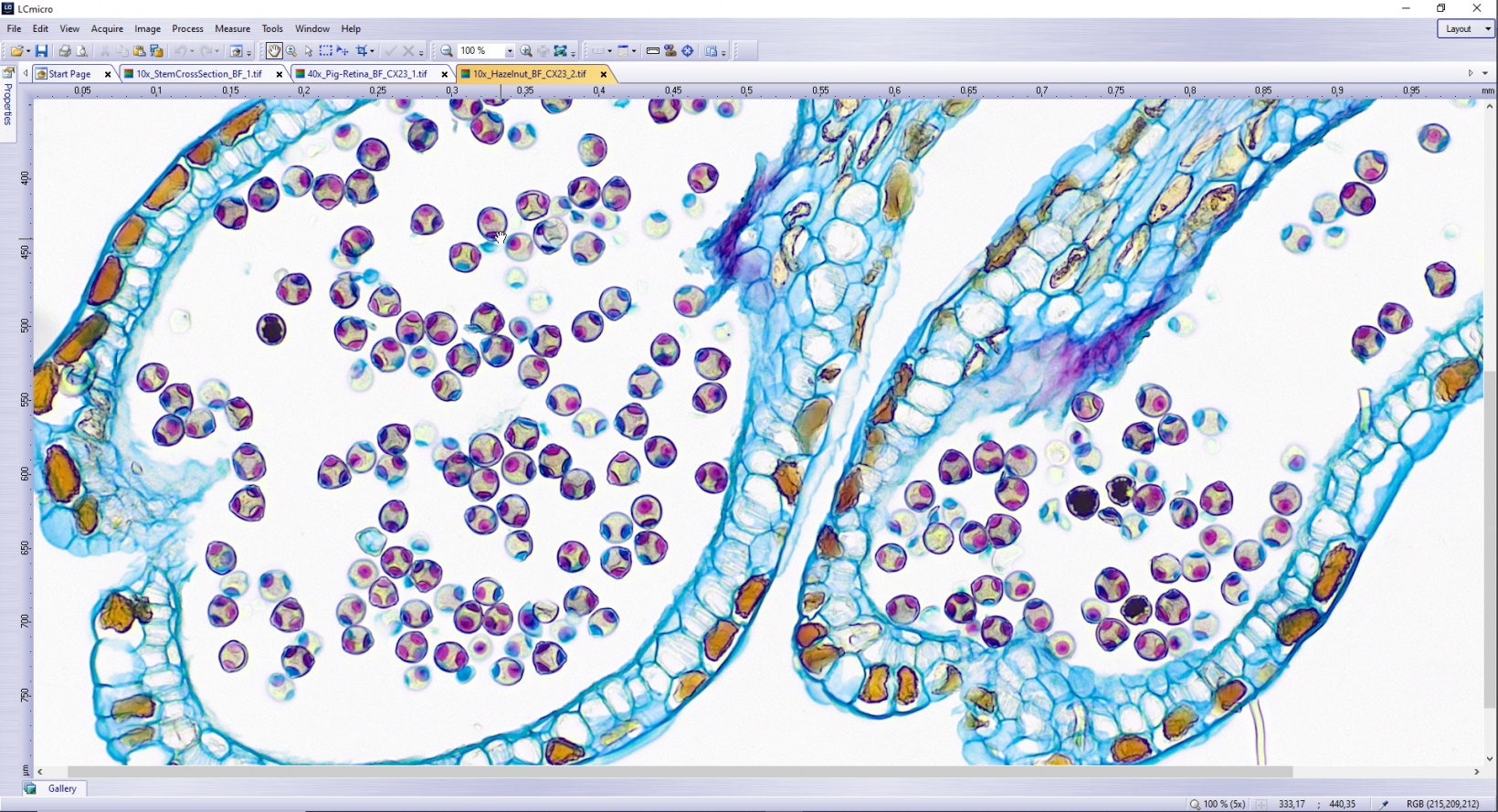Open the 100 % zoom dropdown
The width and height of the screenshot is (1498, 812).
click(x=510, y=51)
